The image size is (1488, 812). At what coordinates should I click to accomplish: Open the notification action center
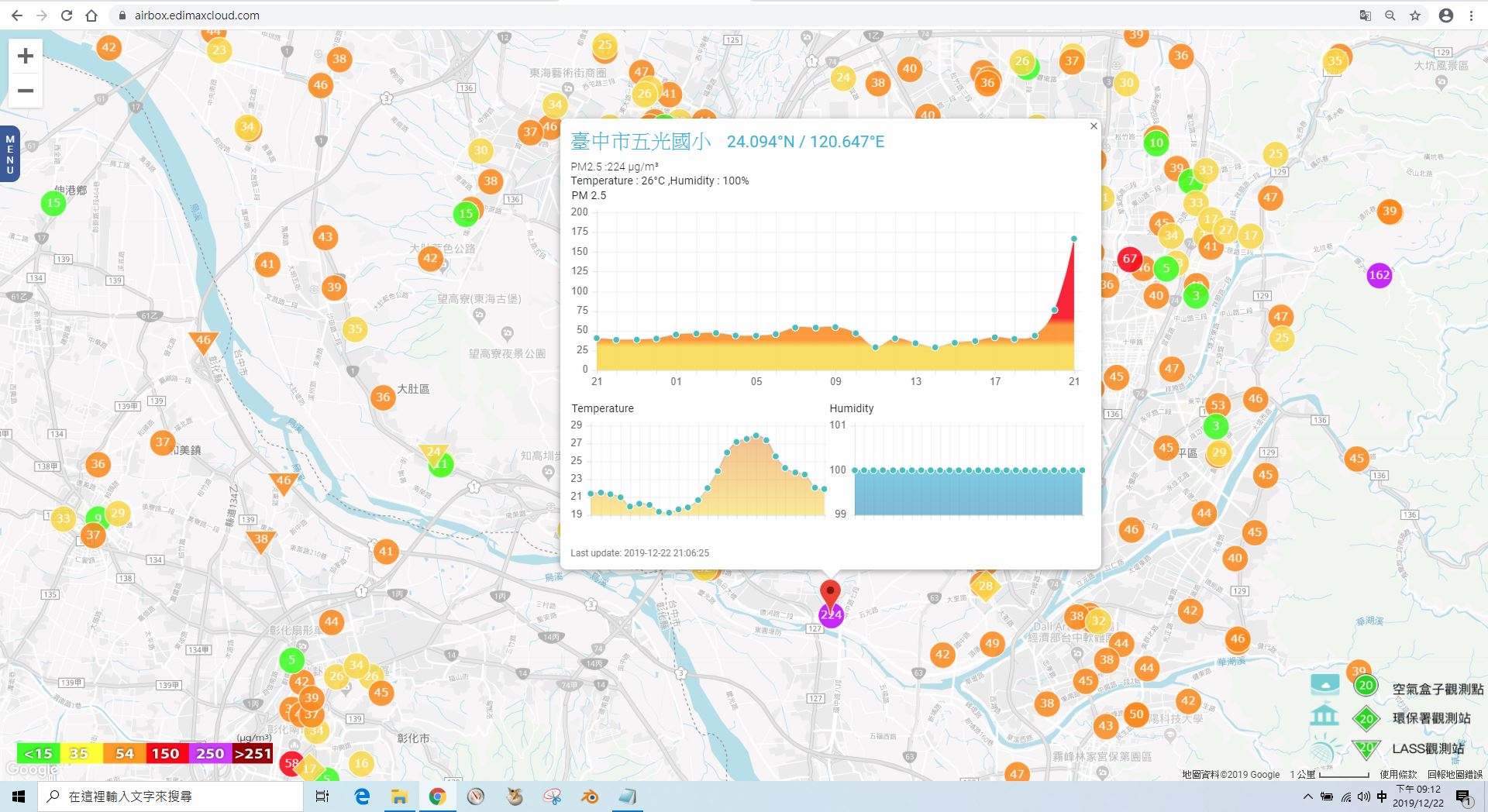pos(1463,797)
